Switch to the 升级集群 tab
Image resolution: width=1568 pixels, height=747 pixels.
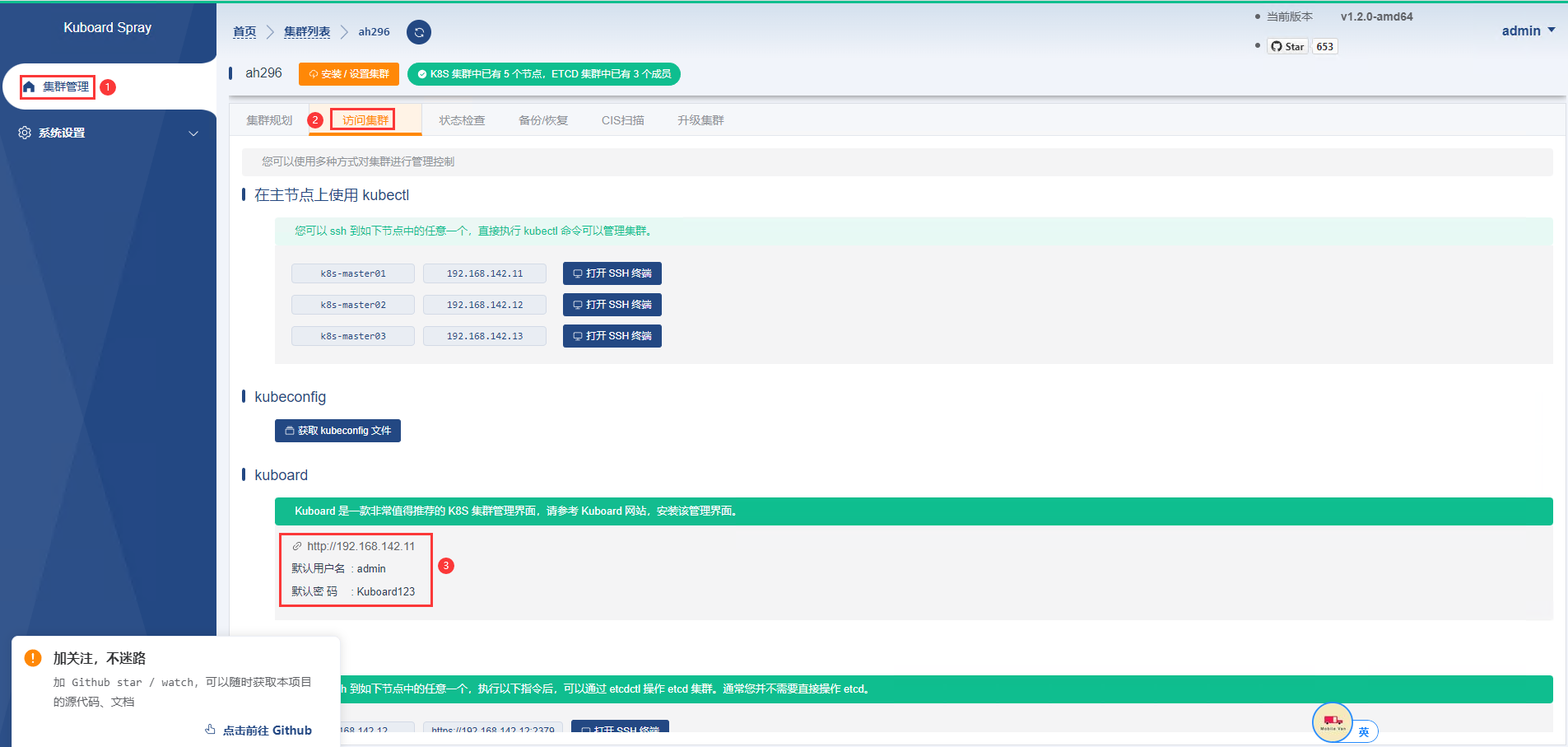coord(700,120)
